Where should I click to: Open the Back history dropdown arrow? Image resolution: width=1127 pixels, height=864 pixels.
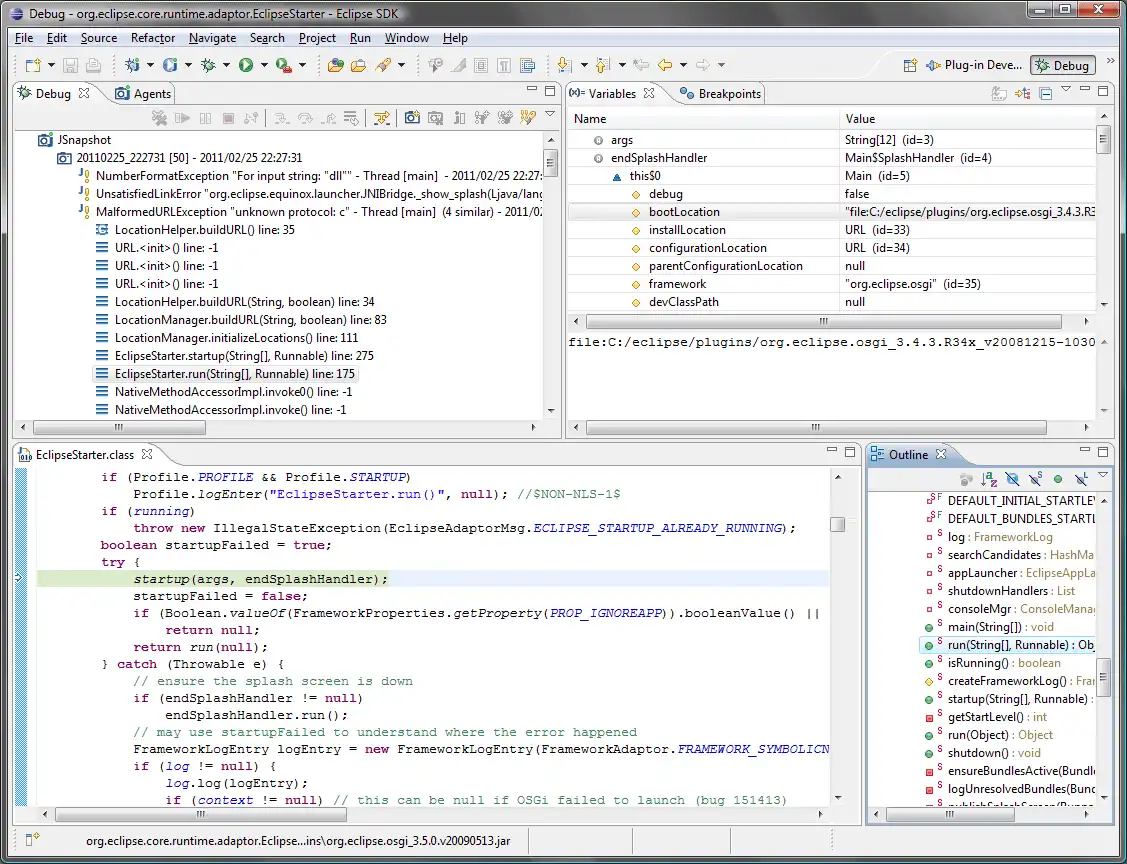pos(683,65)
